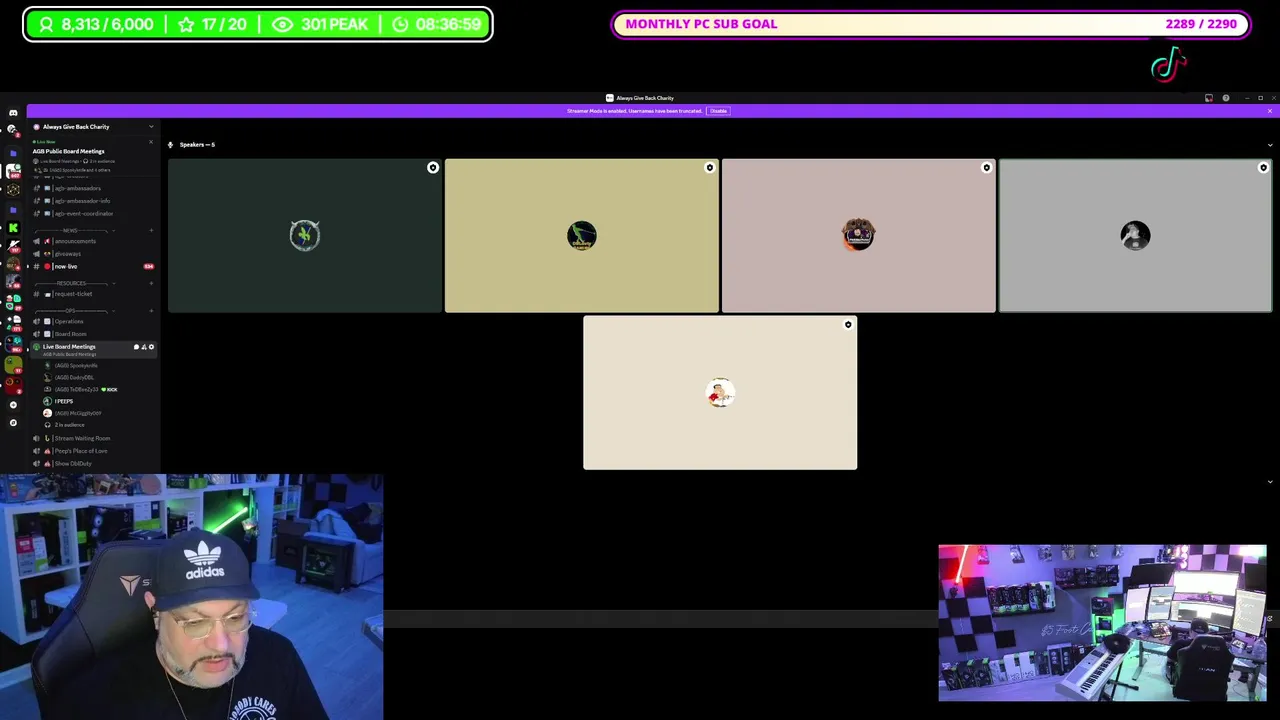Click badge icon on yellow speaker tile
The width and height of the screenshot is (1280, 720).
pyautogui.click(x=710, y=168)
